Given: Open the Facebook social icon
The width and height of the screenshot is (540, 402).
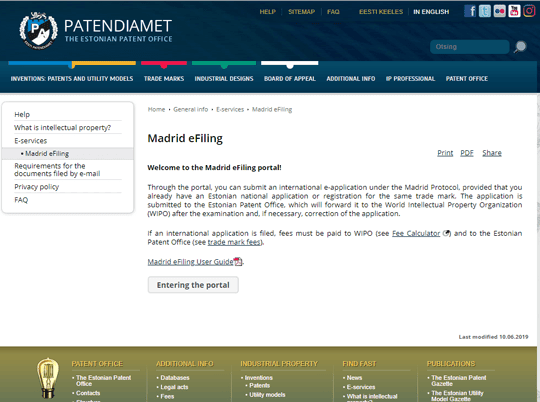Looking at the screenshot, I should coord(470,11).
